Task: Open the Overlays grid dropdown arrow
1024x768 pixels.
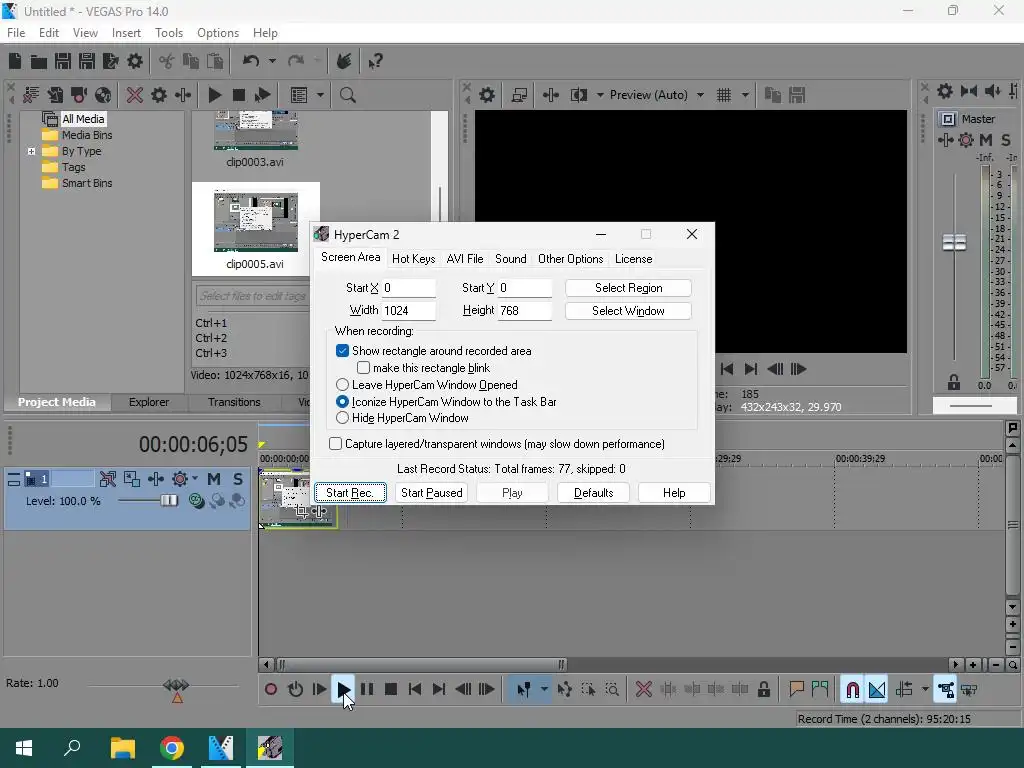Action: pos(744,95)
